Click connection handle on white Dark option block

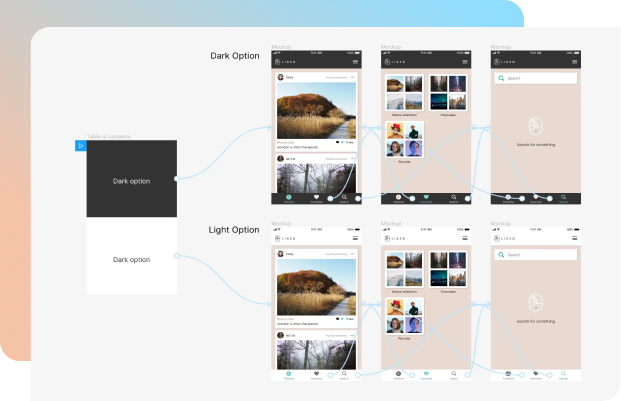(x=177, y=256)
